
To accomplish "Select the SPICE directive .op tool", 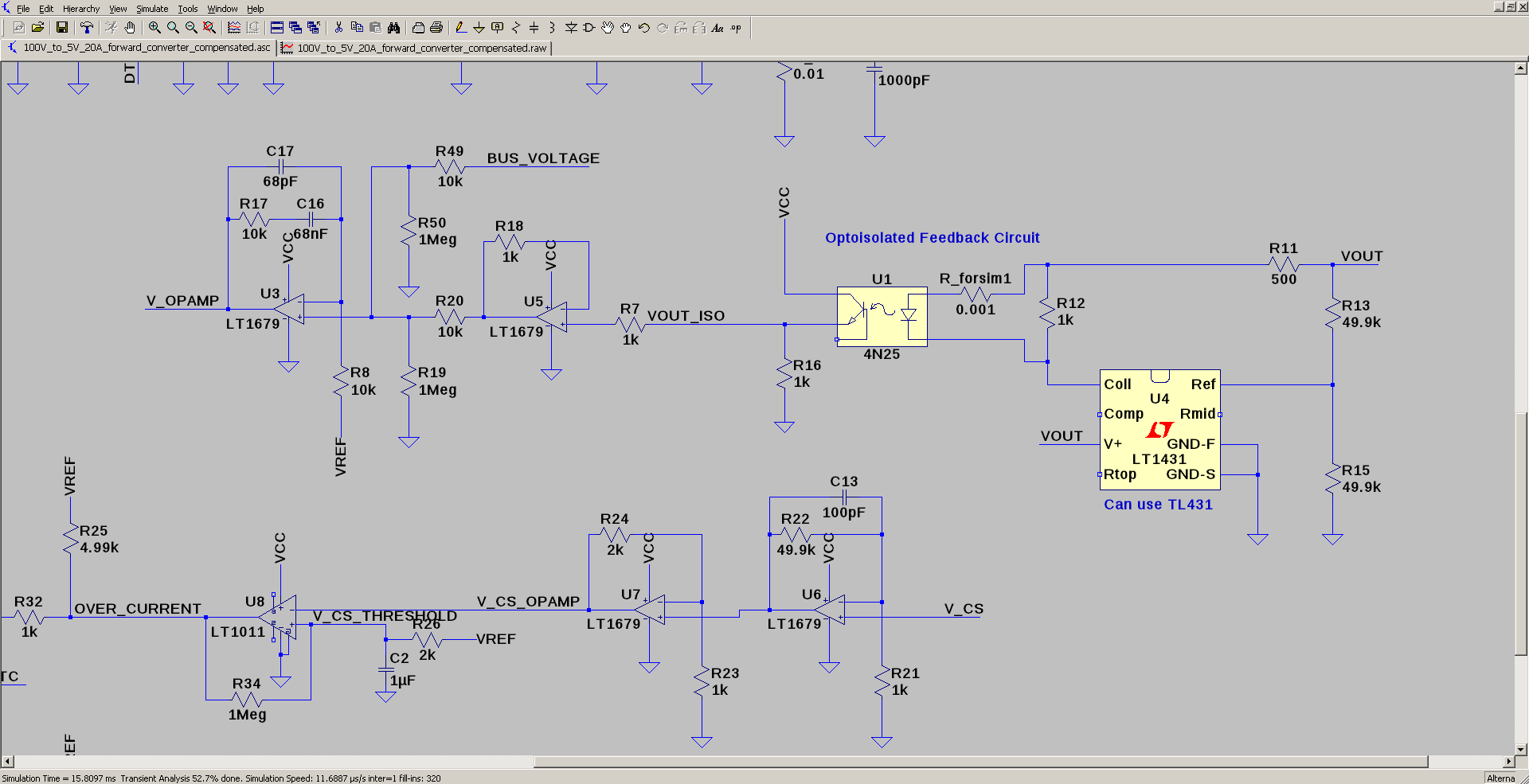I will (736, 28).
